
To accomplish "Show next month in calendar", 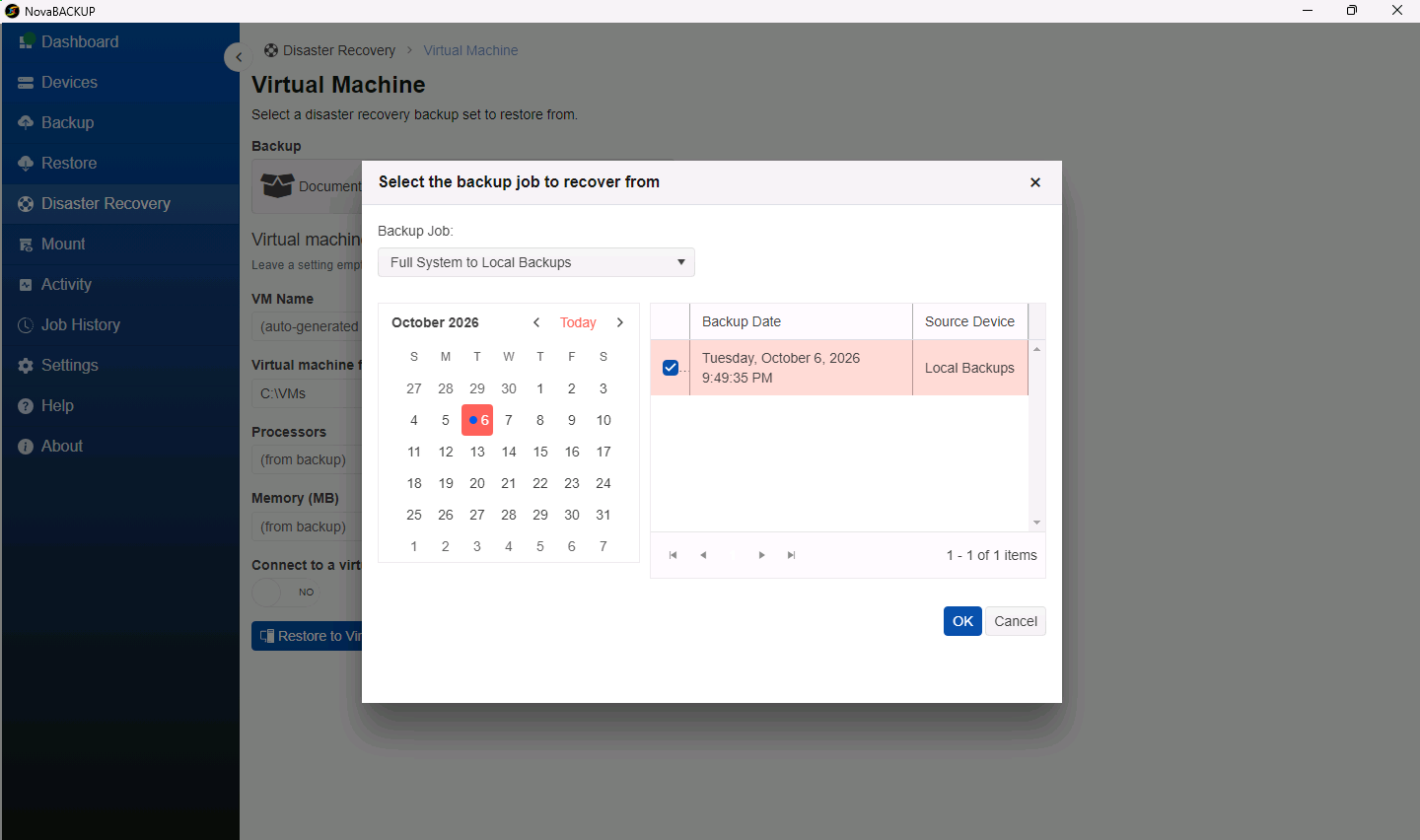I will coord(620,322).
